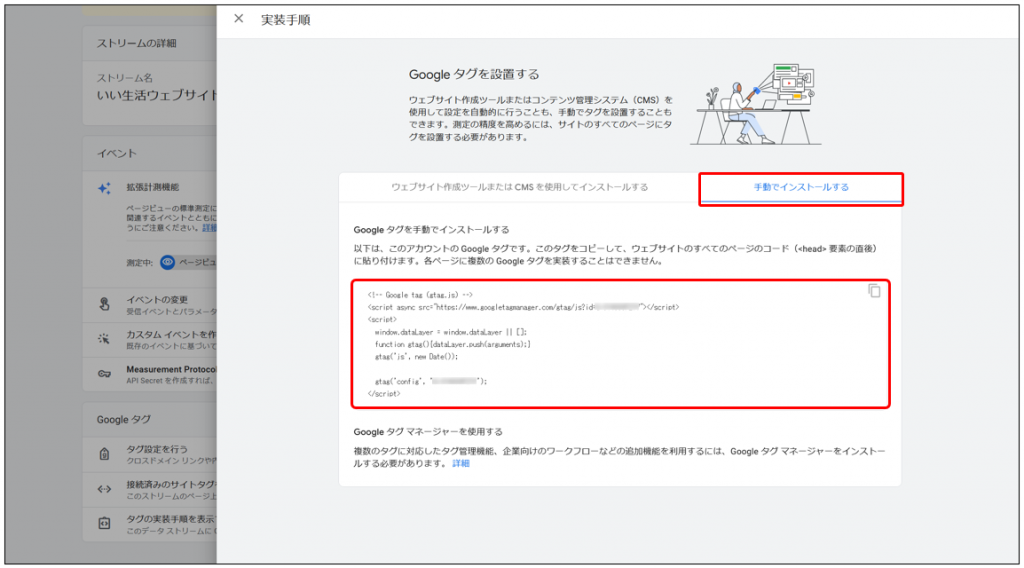Click the ページビュー measurement chip

click(x=195, y=262)
